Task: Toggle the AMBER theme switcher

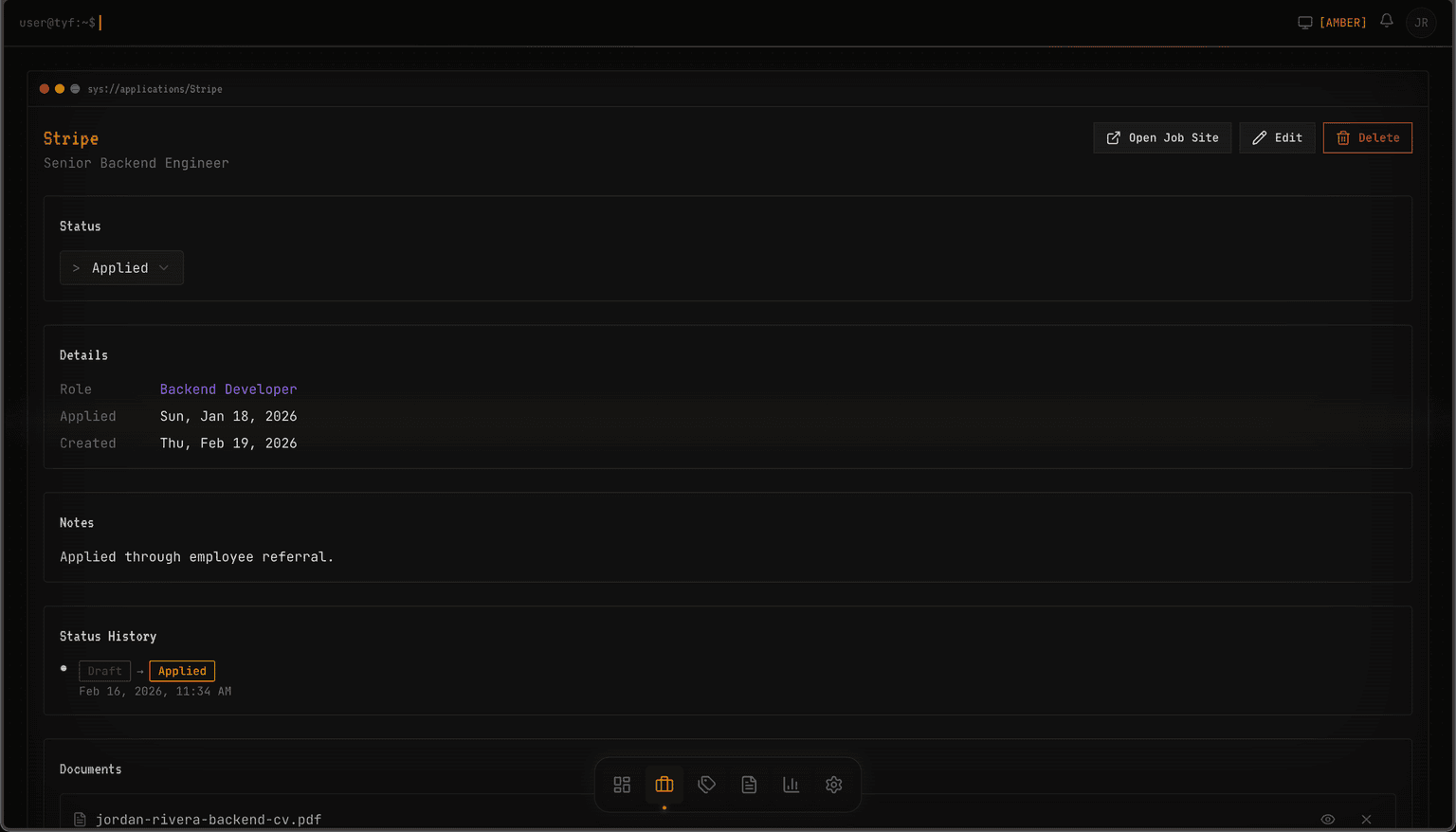Action: (x=1332, y=23)
